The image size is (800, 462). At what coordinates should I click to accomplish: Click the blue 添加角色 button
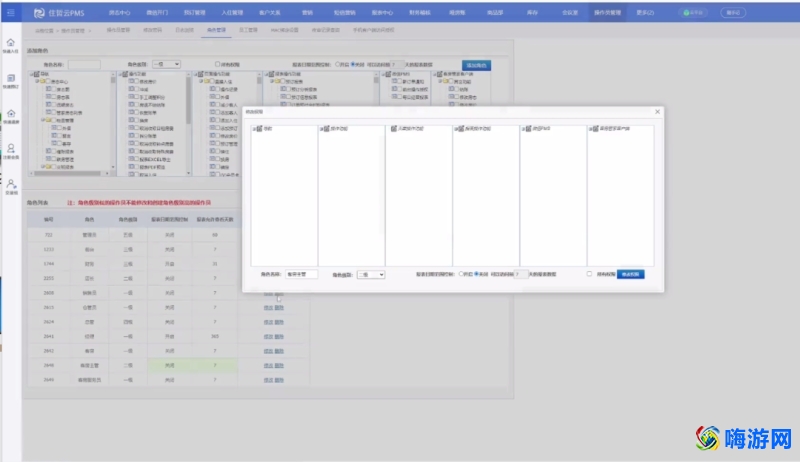[477, 65]
